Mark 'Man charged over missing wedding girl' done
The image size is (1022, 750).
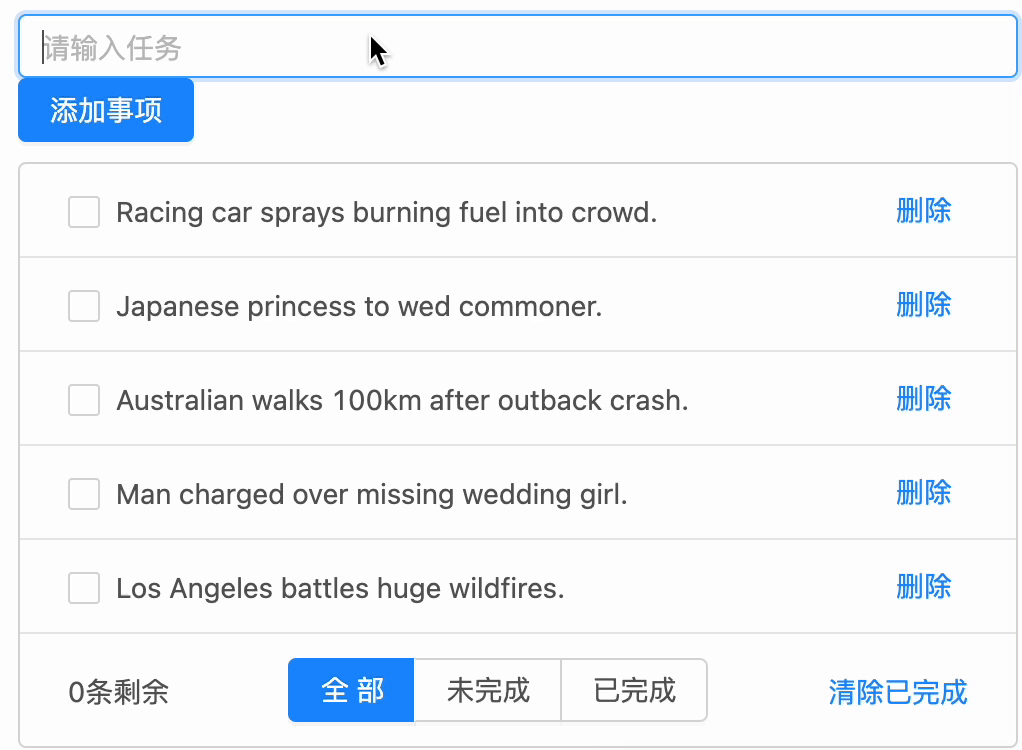(84, 494)
